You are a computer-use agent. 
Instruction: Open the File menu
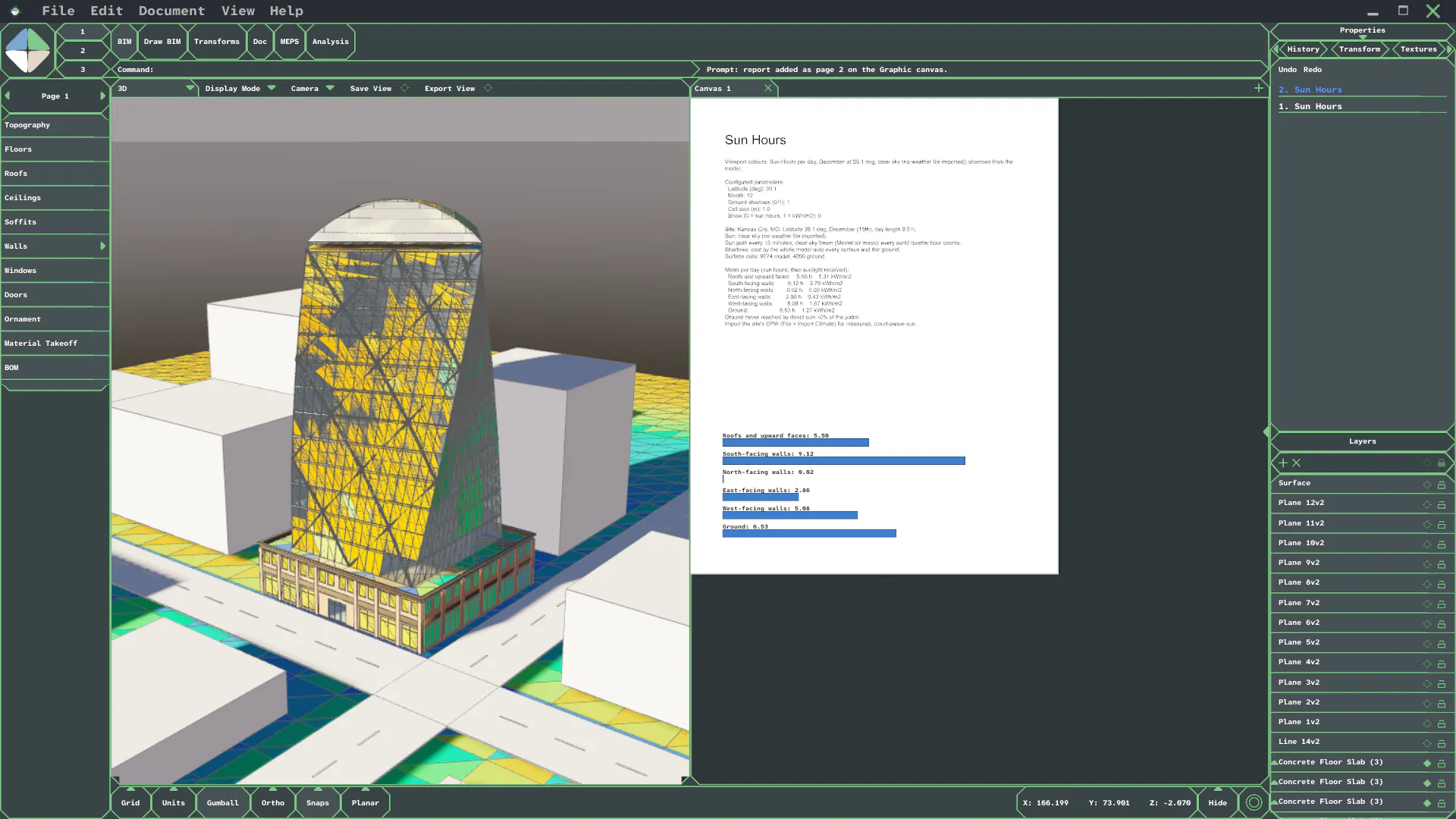[58, 11]
